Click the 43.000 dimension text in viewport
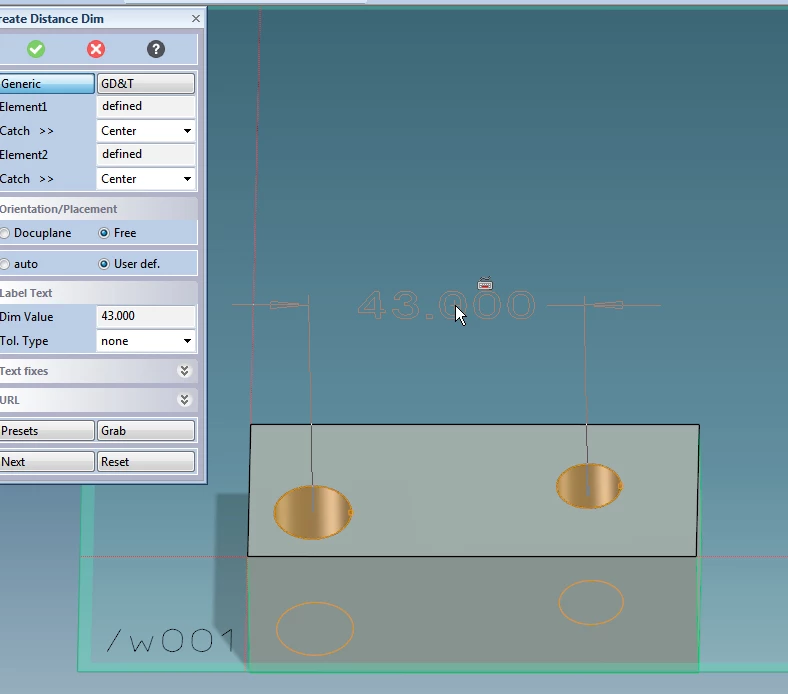The width and height of the screenshot is (788, 694). (446, 305)
